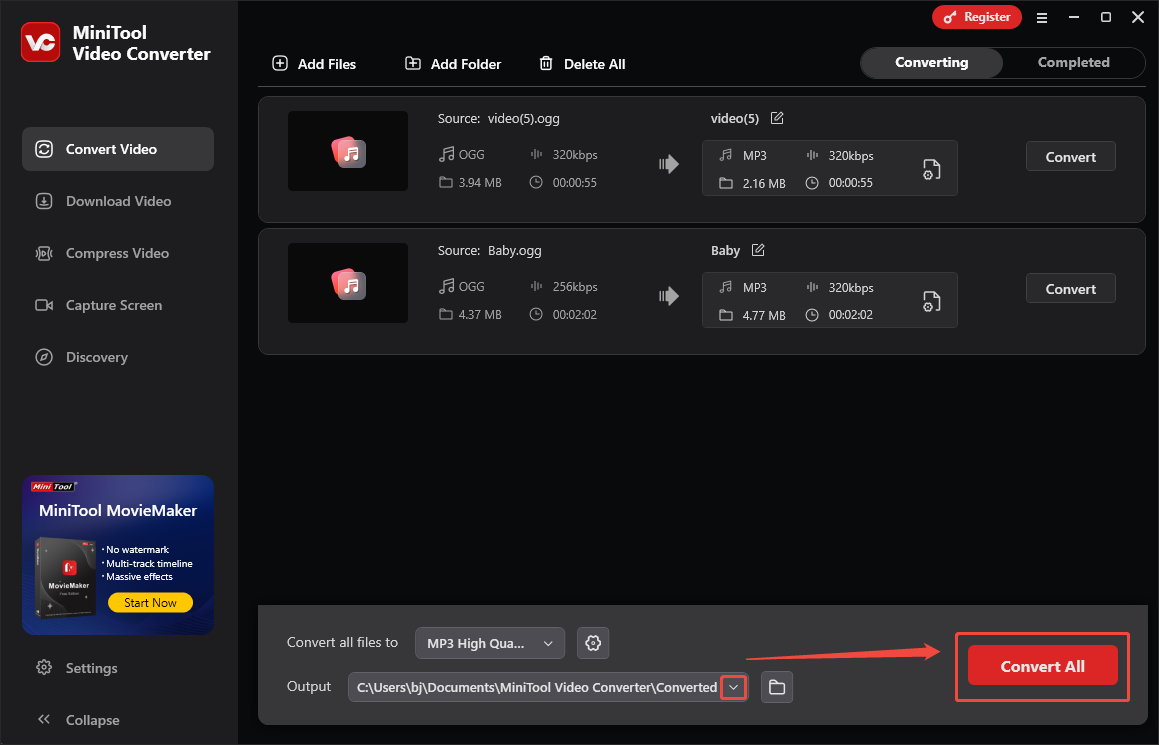Viewport: 1159px width, 745px height.
Task: Maximize the window
Action: [1106, 17]
